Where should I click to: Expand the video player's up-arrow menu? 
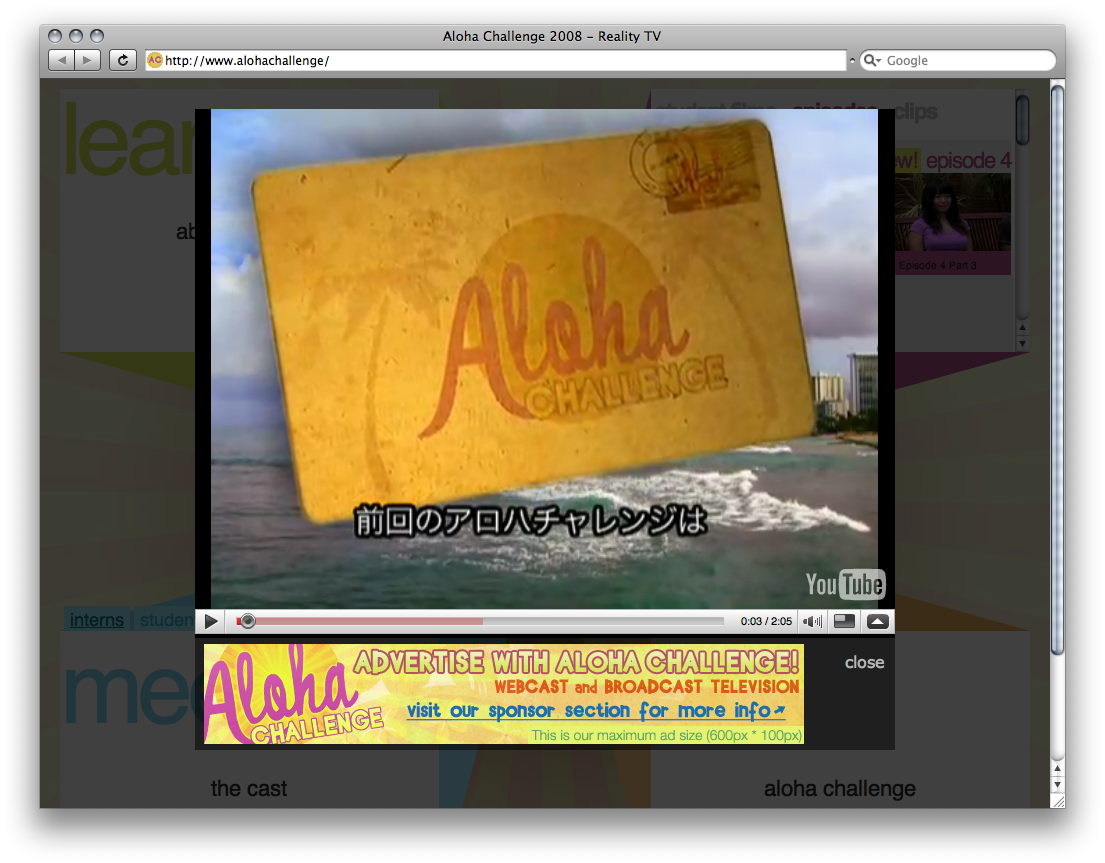(x=877, y=621)
